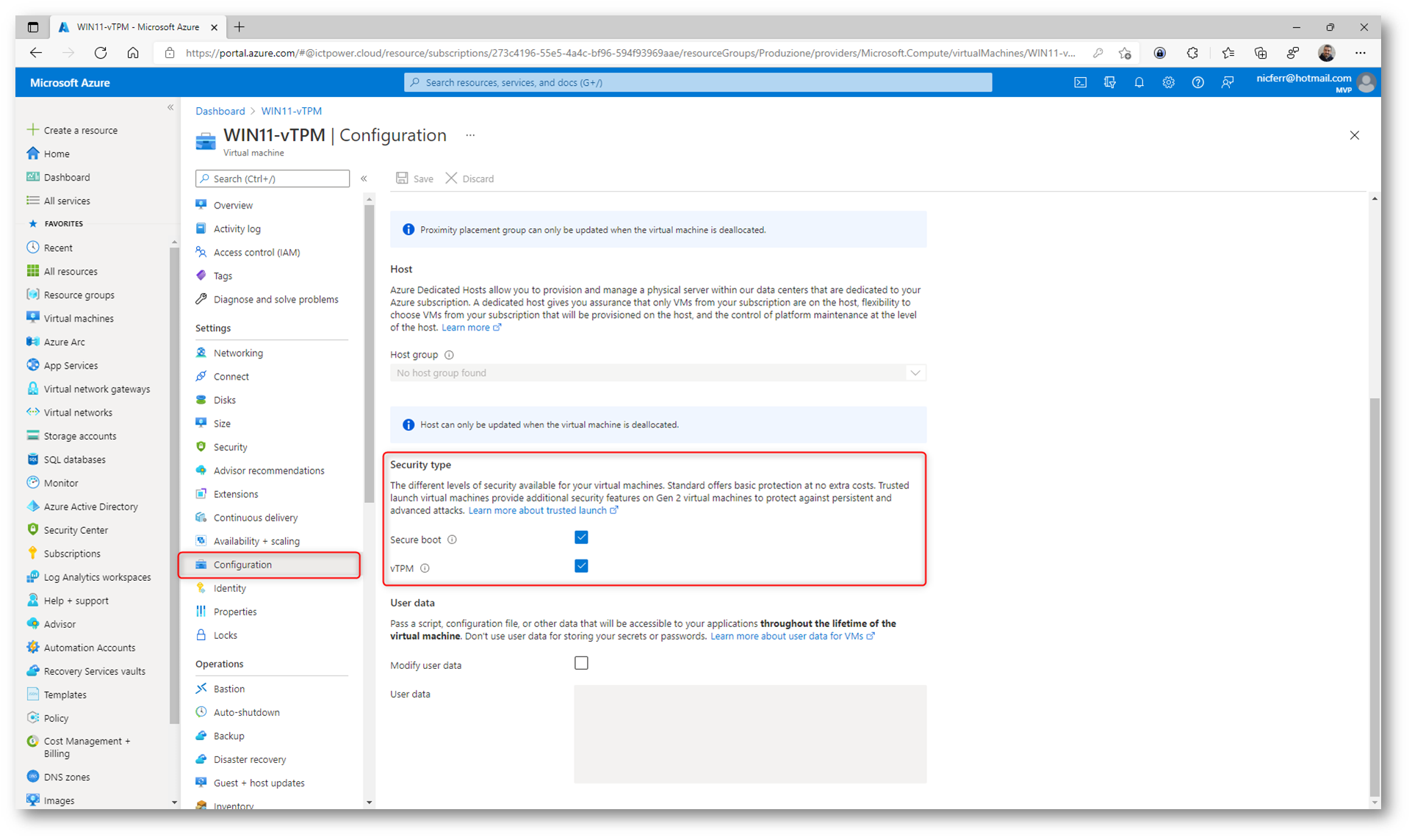Image resolution: width=1412 pixels, height=840 pixels.
Task: Open the help question mark icon
Action: click(x=1197, y=82)
